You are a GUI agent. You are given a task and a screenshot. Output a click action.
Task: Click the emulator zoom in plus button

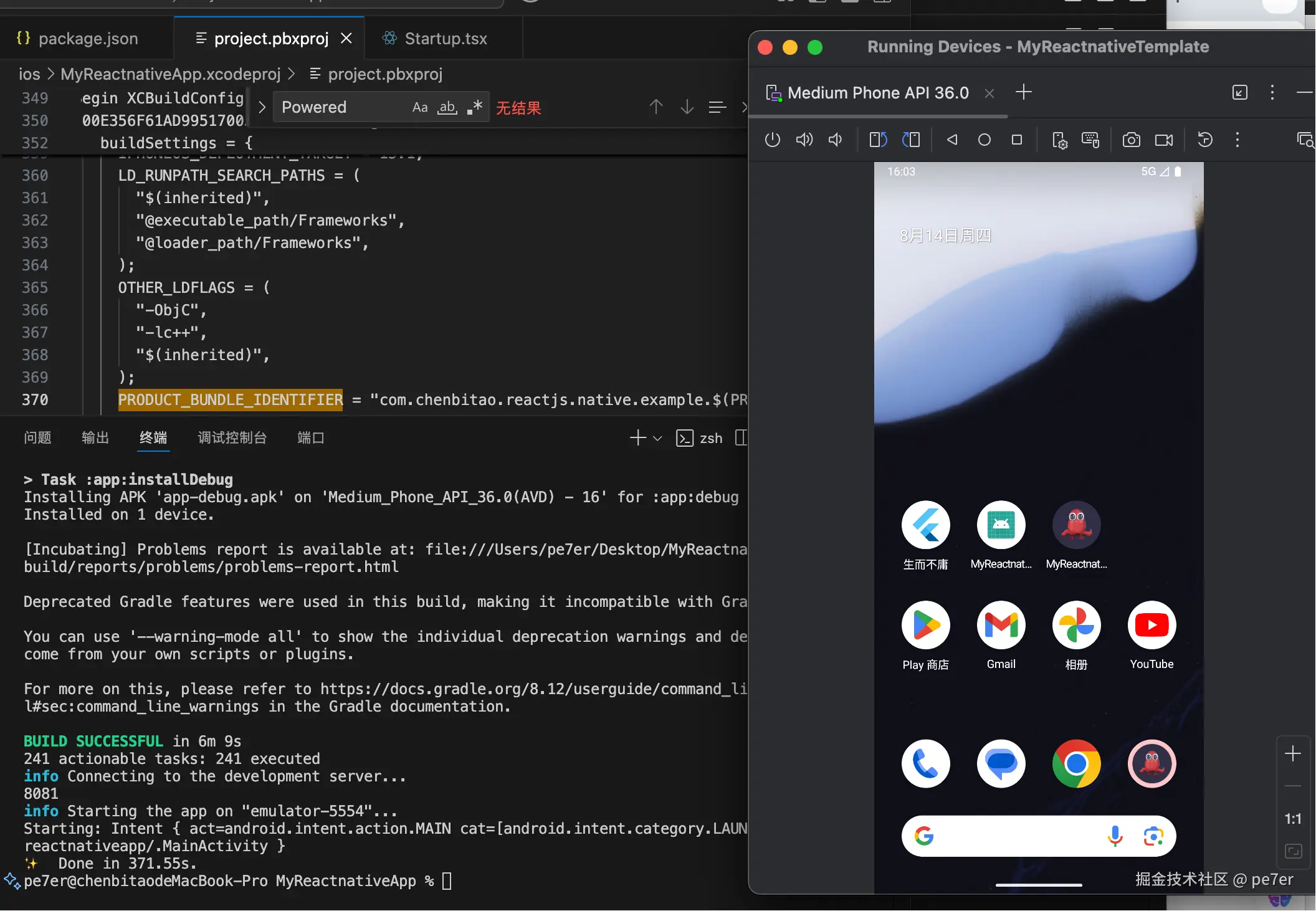tap(1292, 753)
